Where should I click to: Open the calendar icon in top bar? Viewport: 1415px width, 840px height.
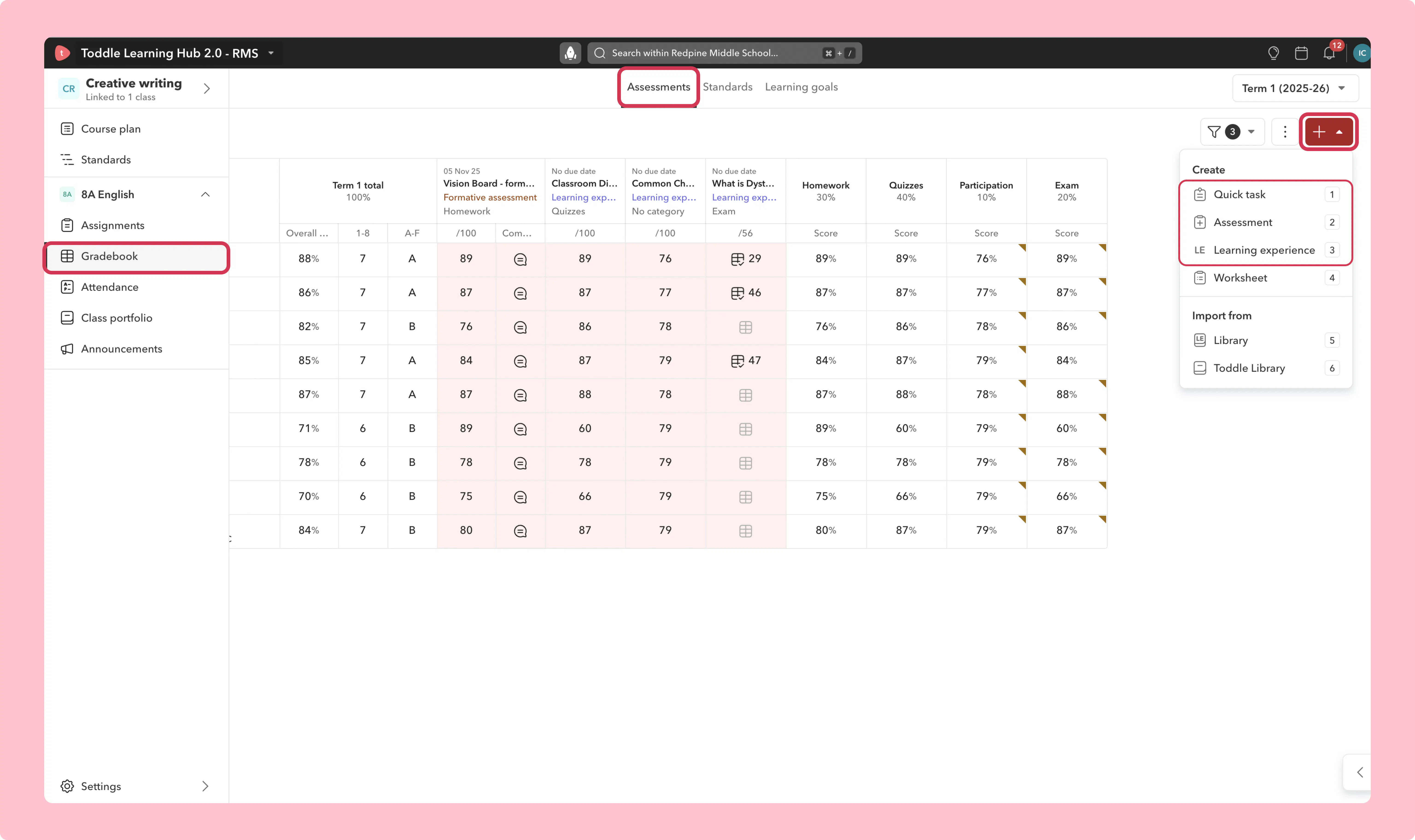[x=1301, y=53]
